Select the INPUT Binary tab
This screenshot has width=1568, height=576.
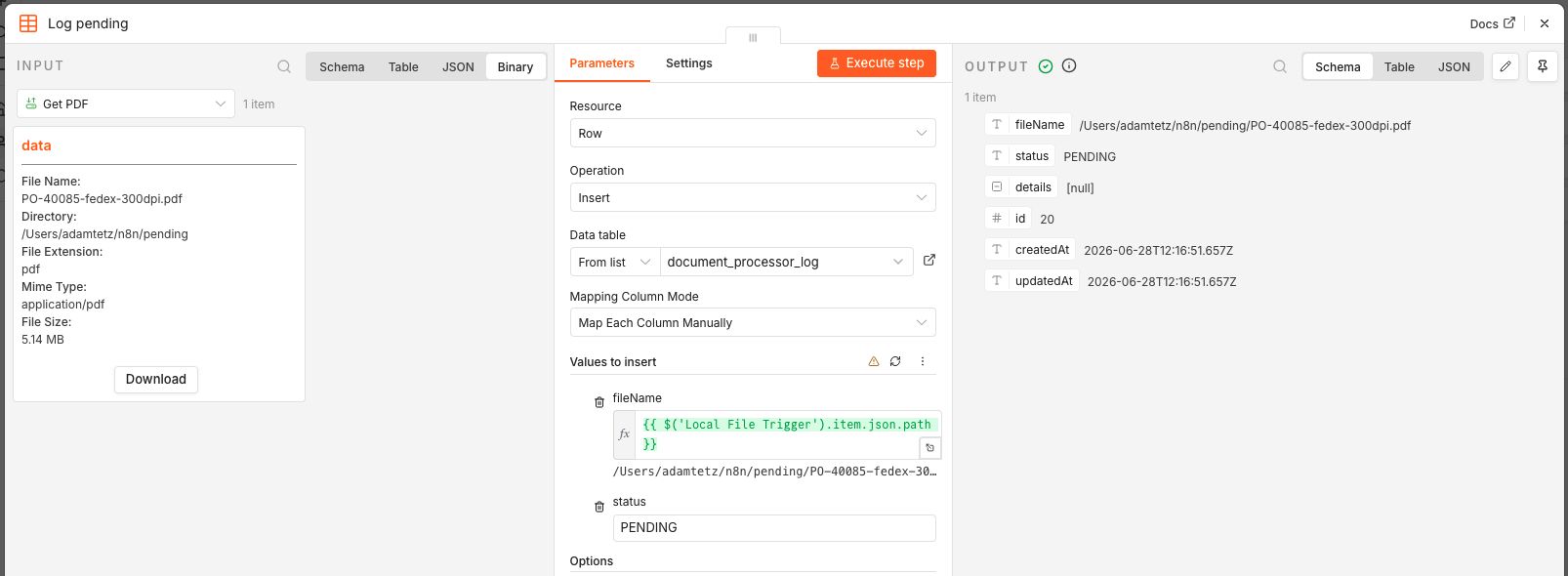[x=516, y=66]
